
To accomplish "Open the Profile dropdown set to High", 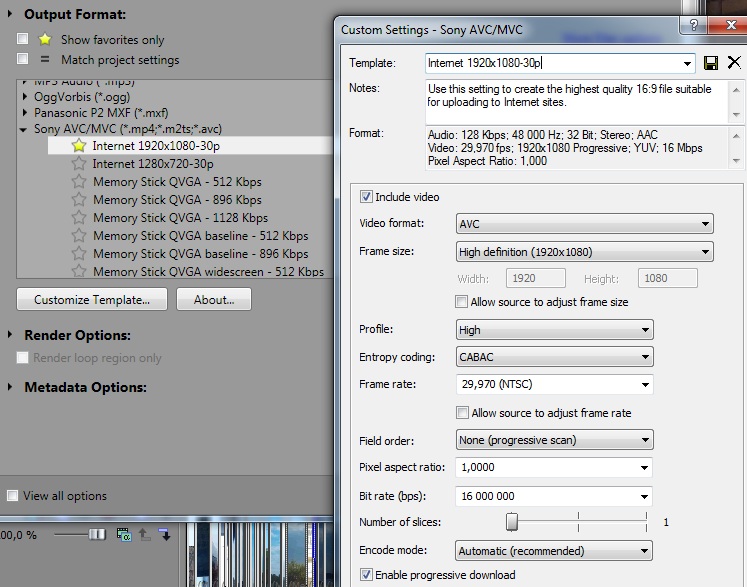I will [x=555, y=330].
